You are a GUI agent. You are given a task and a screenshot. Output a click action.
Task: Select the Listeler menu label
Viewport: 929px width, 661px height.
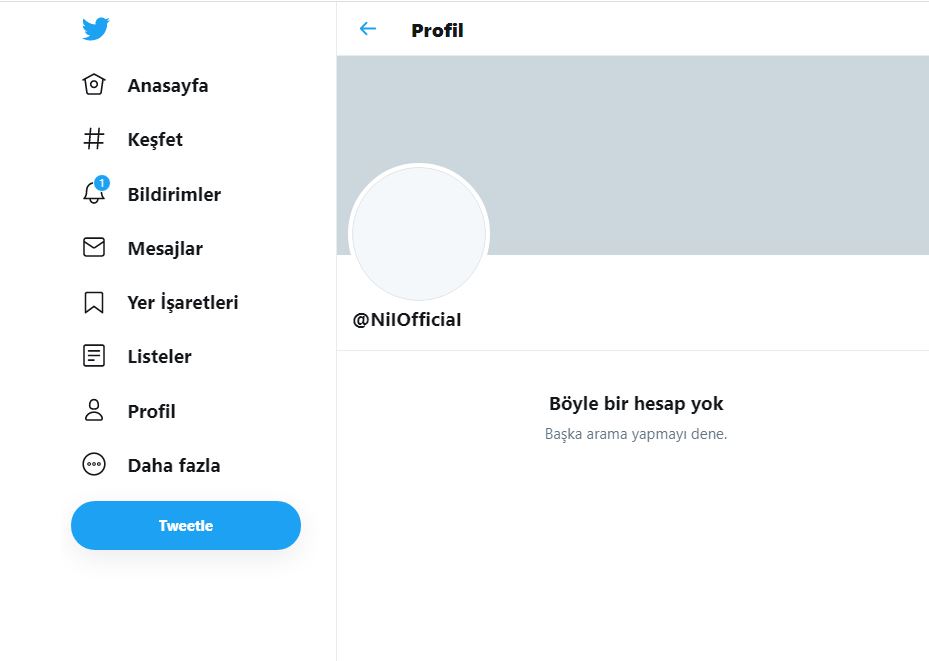160,356
